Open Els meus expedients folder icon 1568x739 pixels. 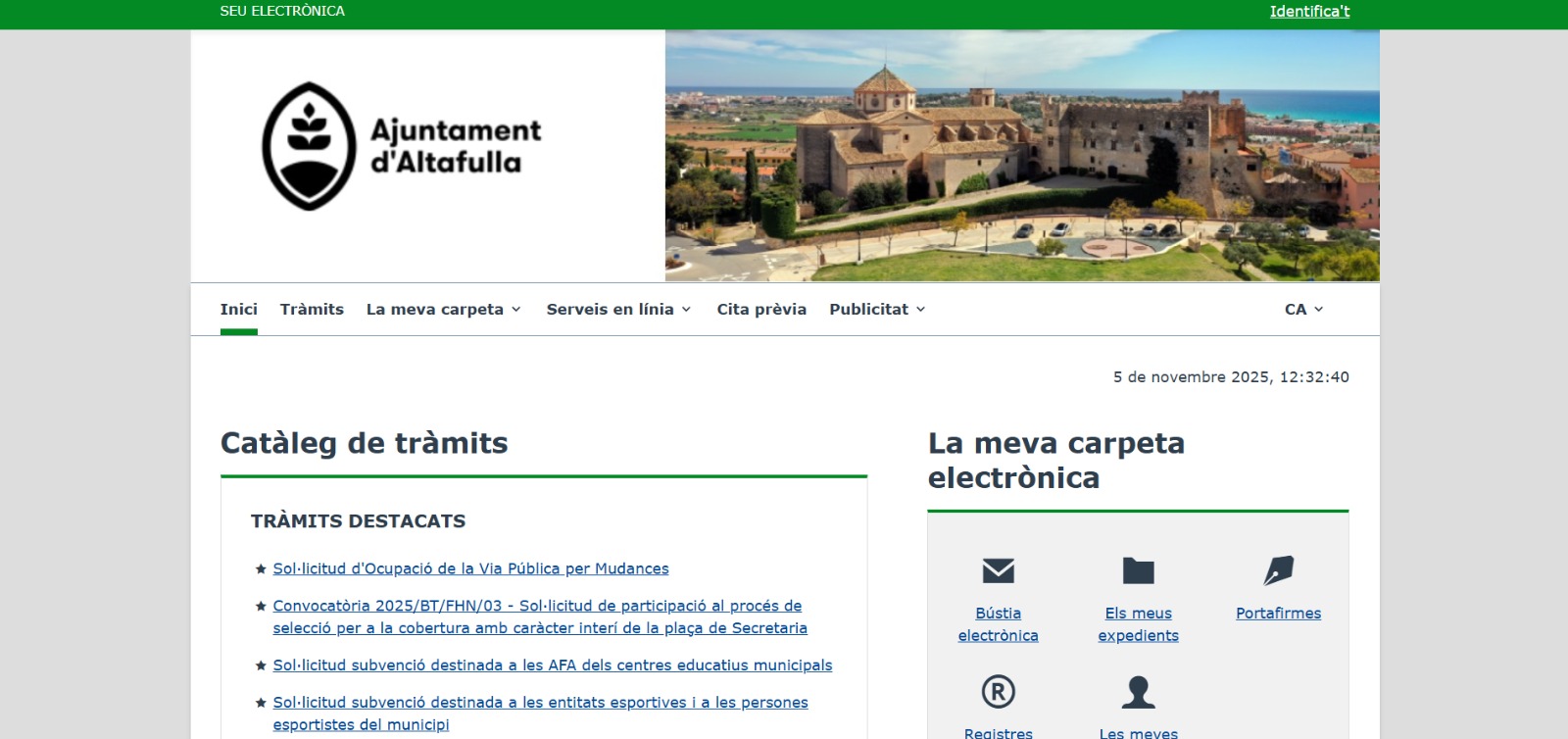tap(1138, 570)
